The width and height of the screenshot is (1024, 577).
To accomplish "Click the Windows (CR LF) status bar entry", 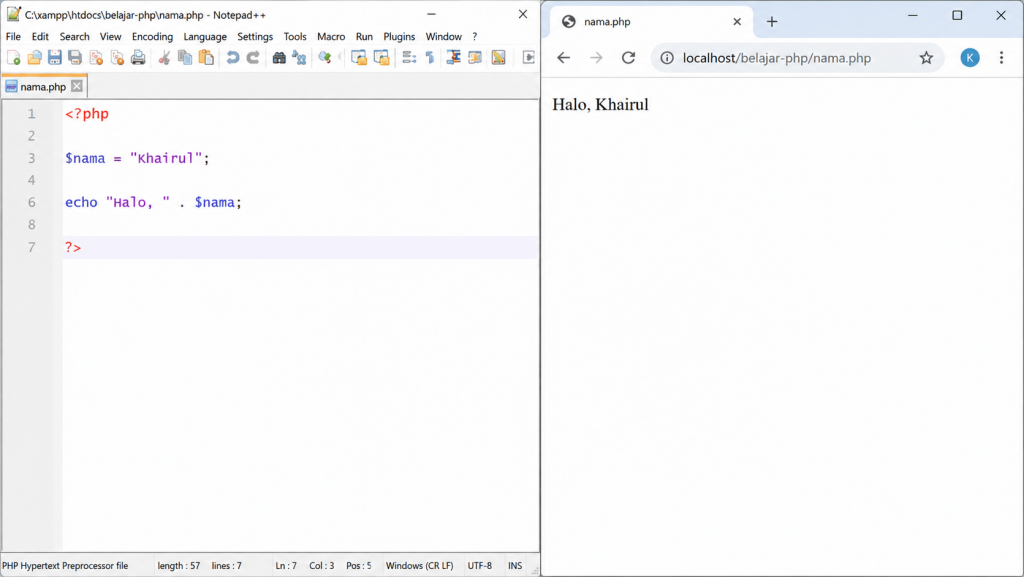I will 419,566.
